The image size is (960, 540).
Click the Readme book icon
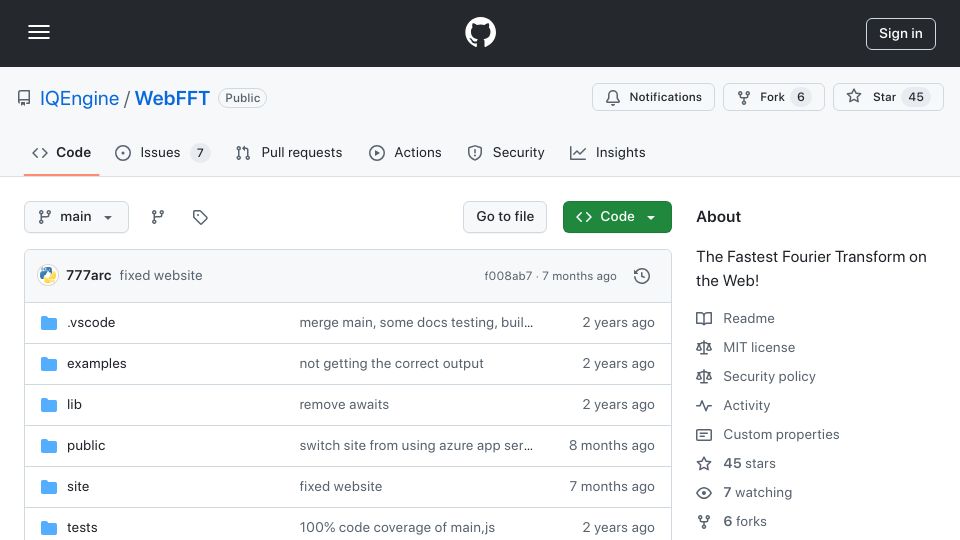[704, 318]
